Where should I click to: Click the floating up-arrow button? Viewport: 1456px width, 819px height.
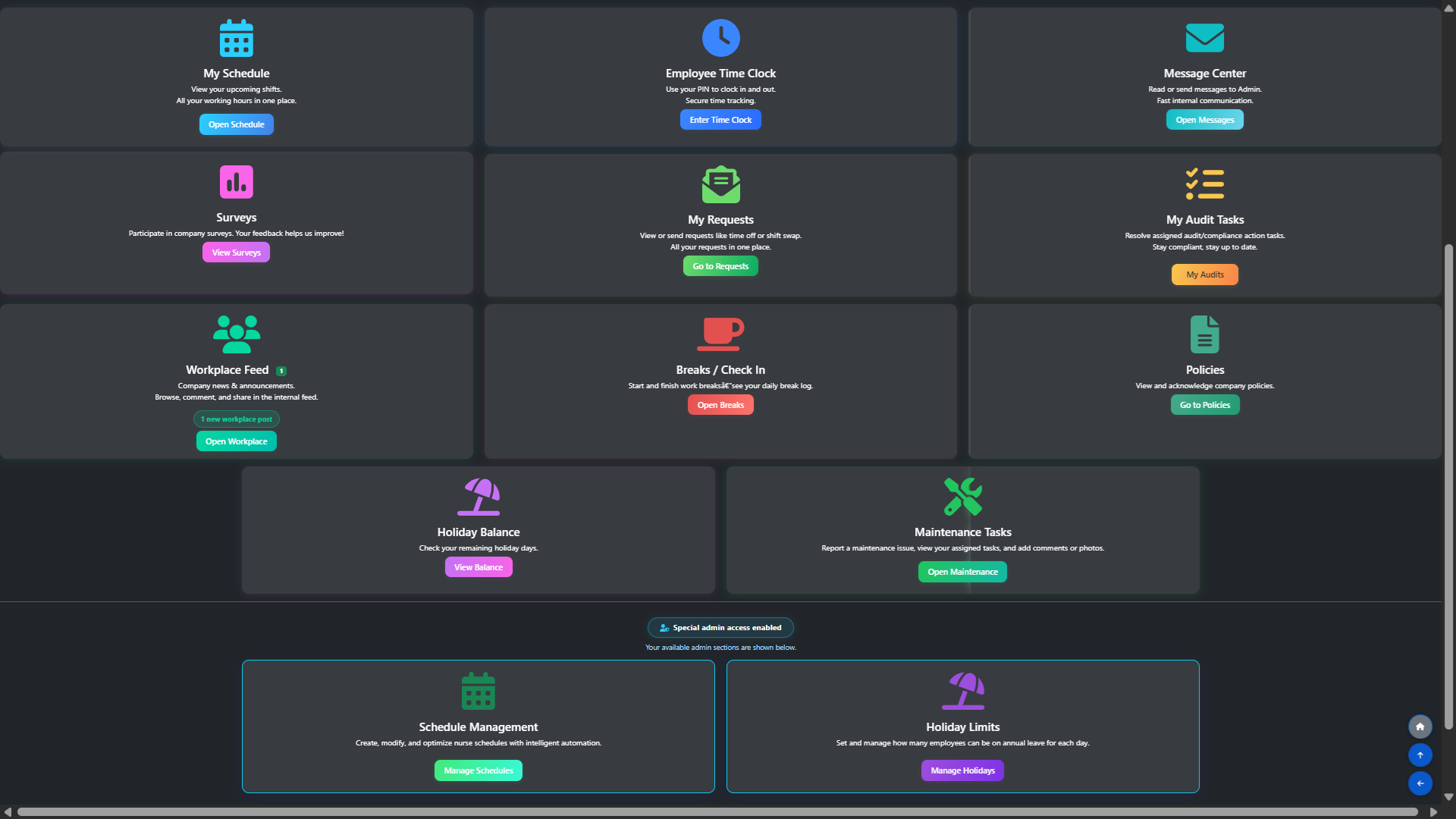coord(1420,755)
